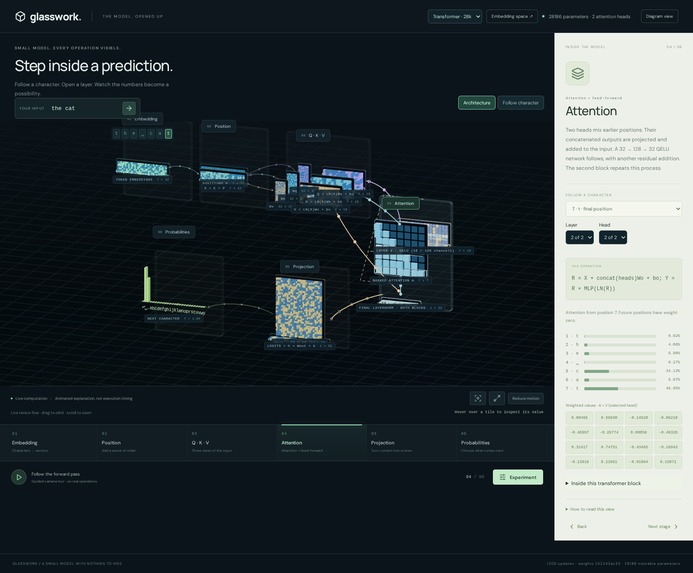The width and height of the screenshot is (693, 573).
Task: Toggle Diagram view in the header
Action: 659,16
